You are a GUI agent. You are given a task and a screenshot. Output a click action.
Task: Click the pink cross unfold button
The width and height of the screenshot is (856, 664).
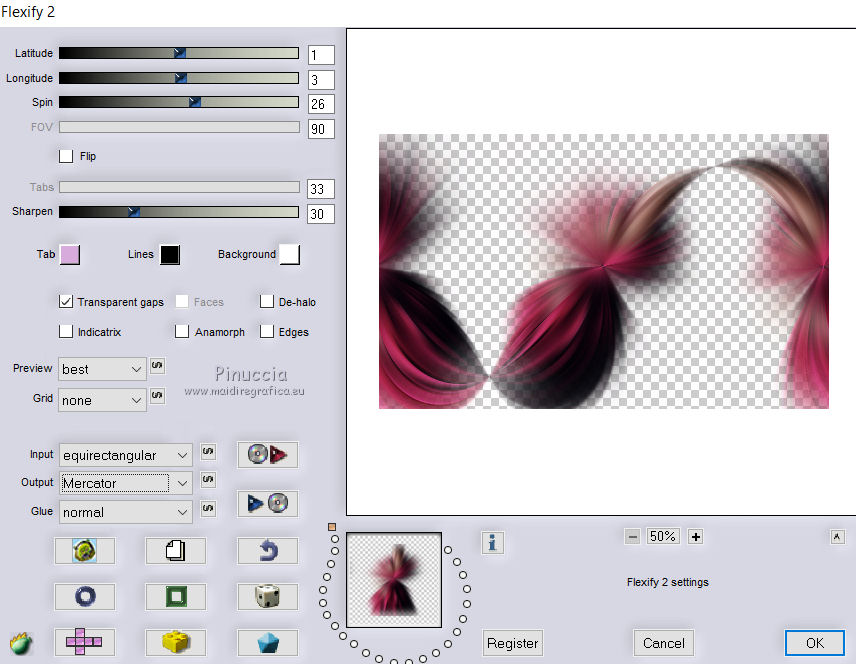click(x=85, y=642)
